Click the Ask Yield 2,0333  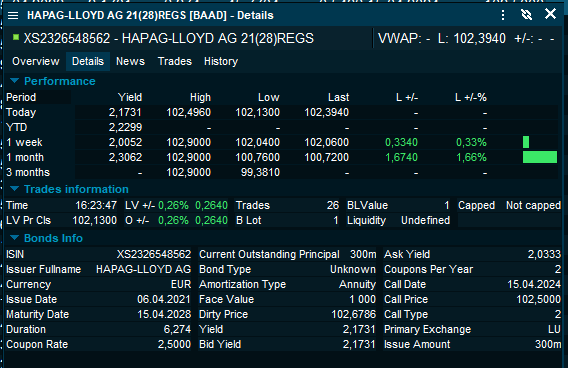point(544,254)
